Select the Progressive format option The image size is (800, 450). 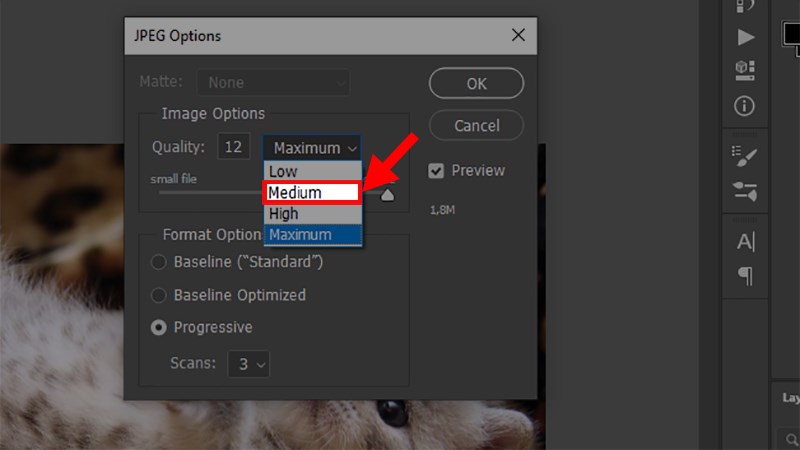158,327
